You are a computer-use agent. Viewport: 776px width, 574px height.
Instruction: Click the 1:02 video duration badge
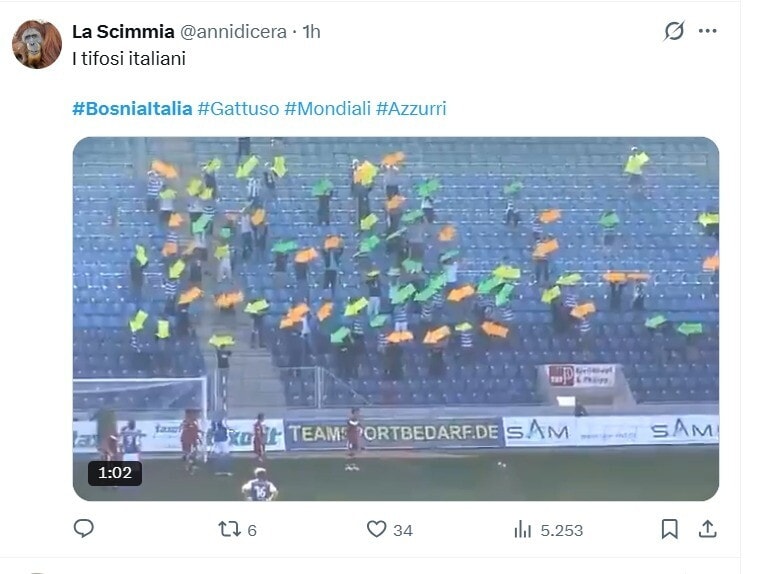pyautogui.click(x=114, y=473)
